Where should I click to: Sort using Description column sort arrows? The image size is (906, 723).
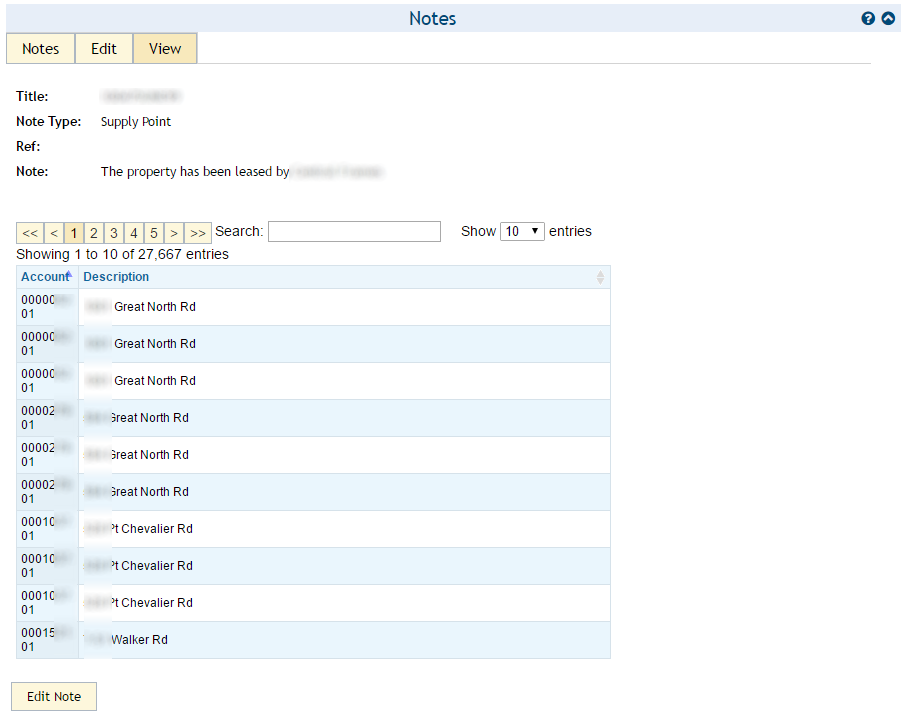tap(600, 277)
